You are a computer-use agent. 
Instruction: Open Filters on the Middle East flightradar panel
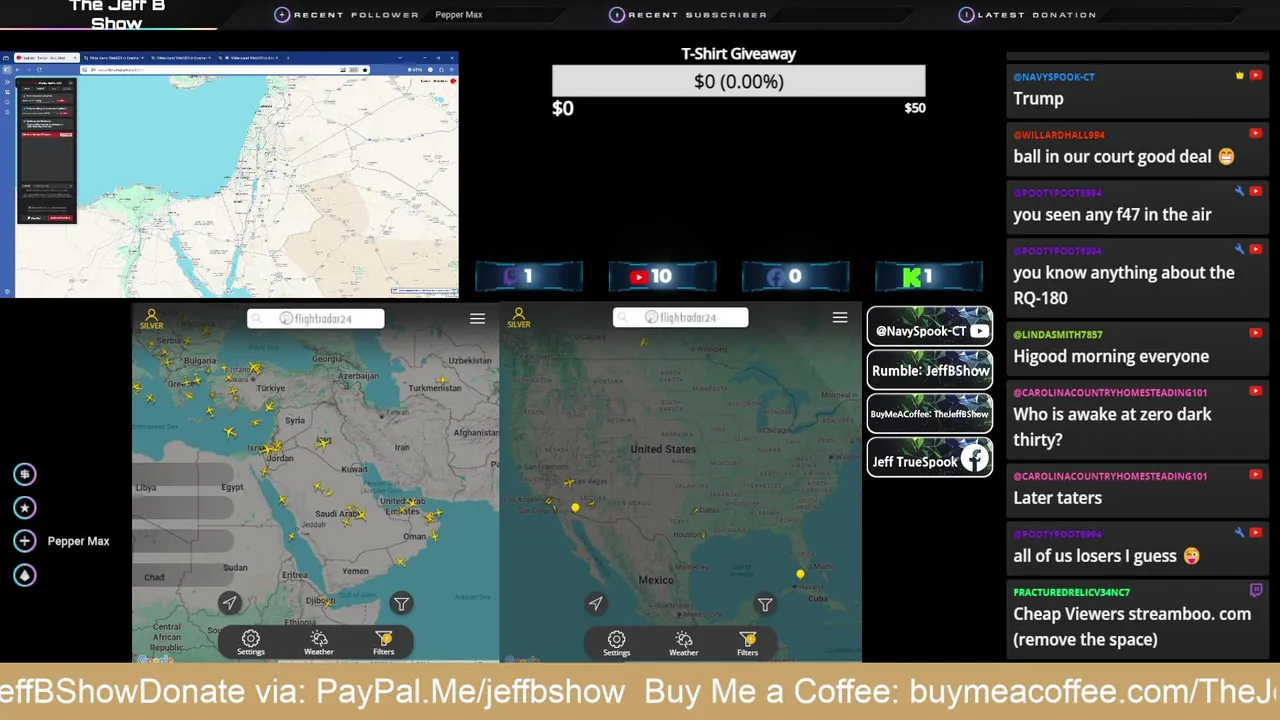point(384,643)
